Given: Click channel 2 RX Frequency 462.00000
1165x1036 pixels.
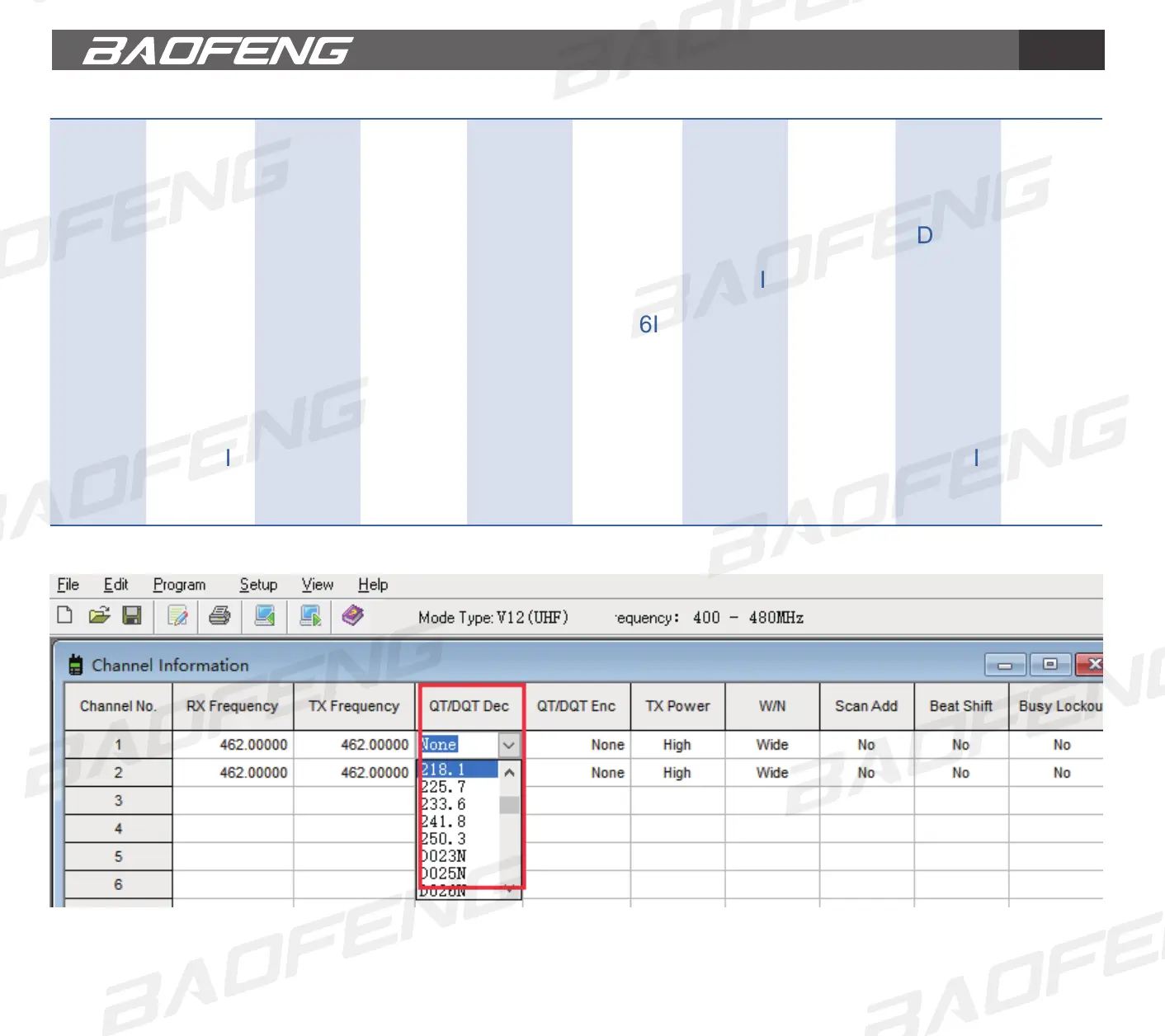Looking at the screenshot, I should click(233, 773).
